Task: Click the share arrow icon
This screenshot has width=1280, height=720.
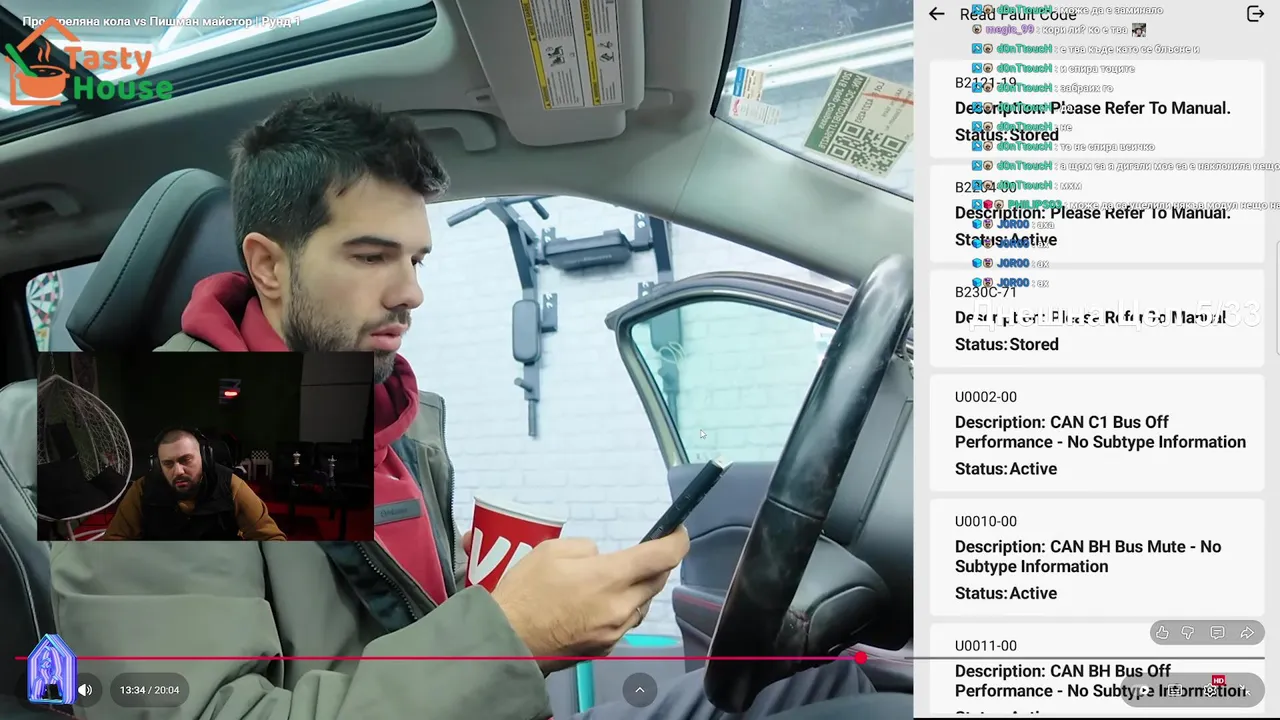Action: (x=1247, y=633)
